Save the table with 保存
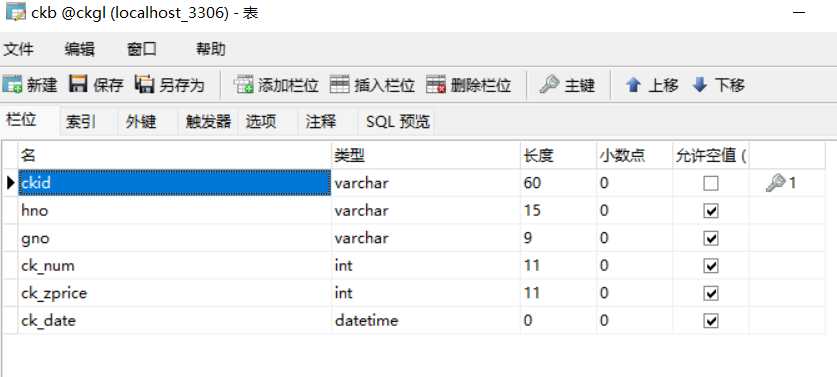Viewport: 837px width, 377px height. point(97,84)
